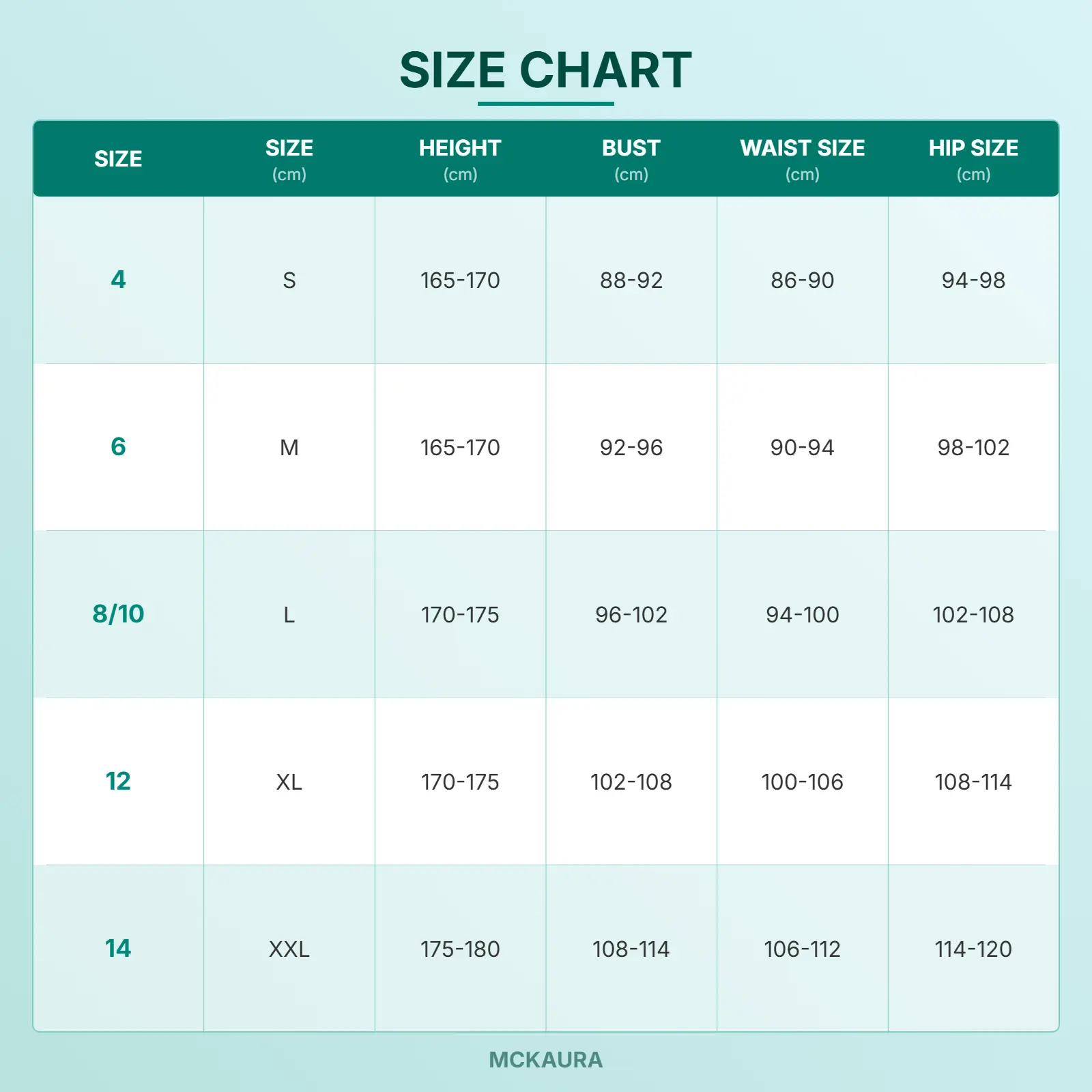Select size 6 in the first column
The width and height of the screenshot is (1092, 1092).
[x=118, y=446]
